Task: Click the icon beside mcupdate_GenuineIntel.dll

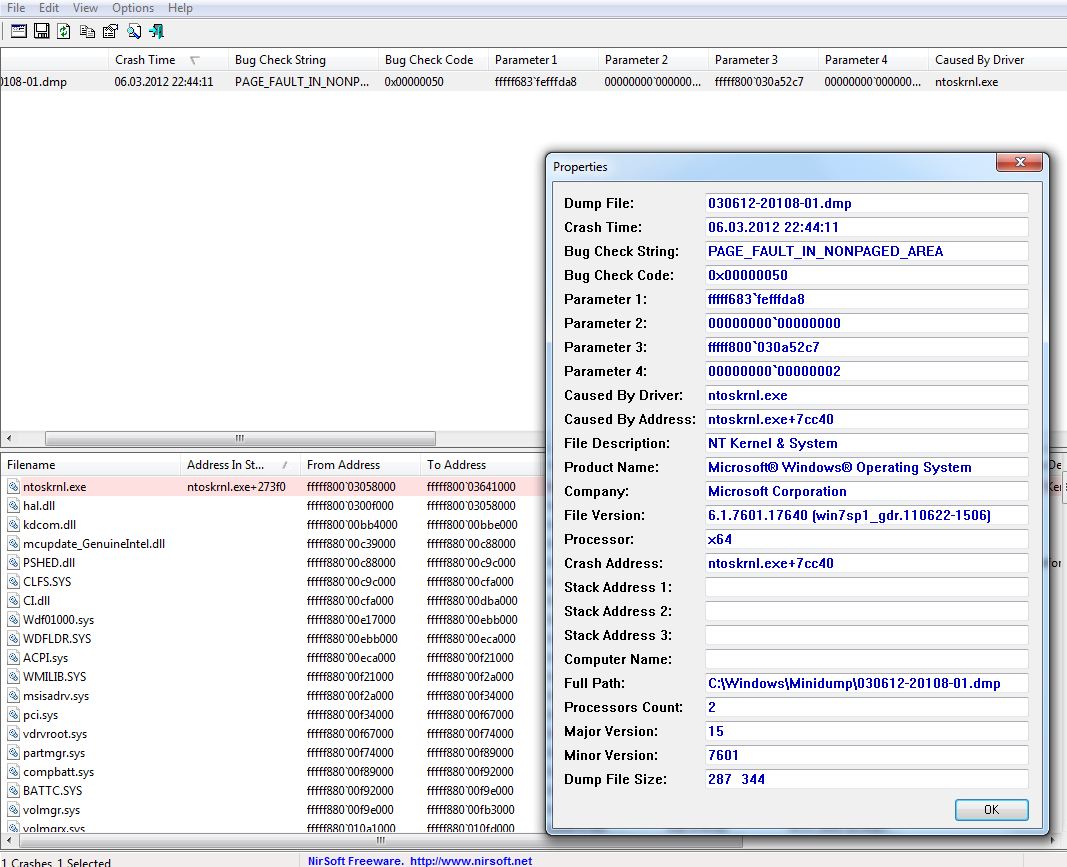Action: click(x=13, y=544)
